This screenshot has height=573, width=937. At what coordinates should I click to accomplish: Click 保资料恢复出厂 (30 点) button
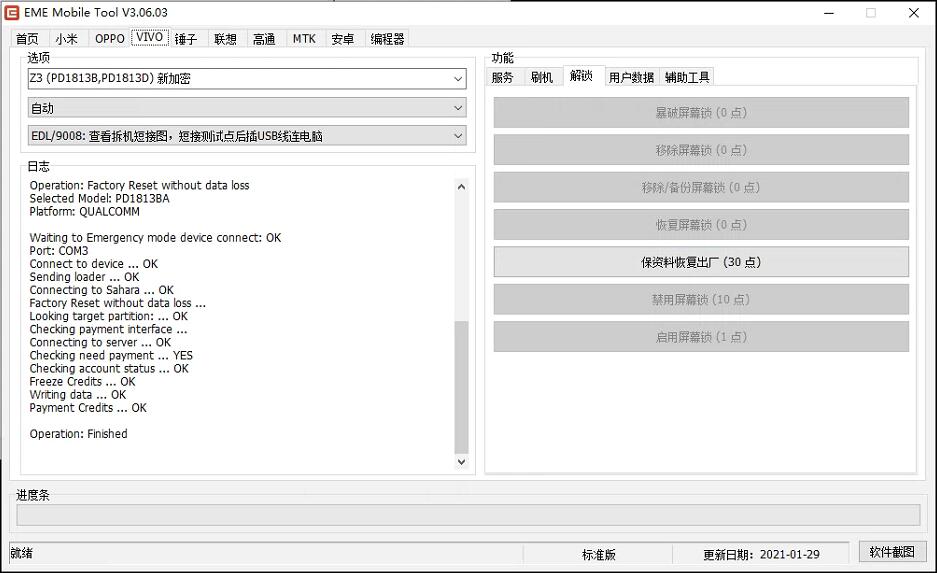click(701, 262)
